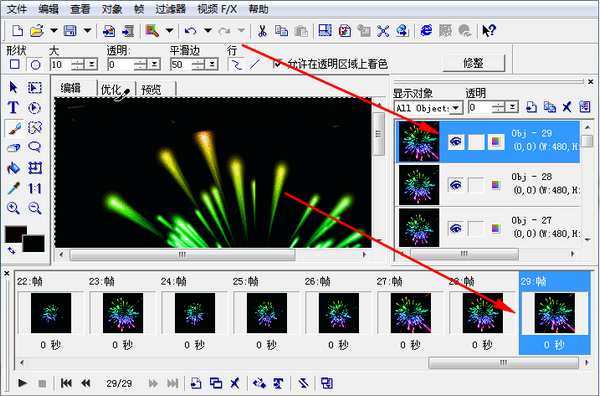Switch to the 预览 tab
600x396 pixels.
(x=152, y=90)
